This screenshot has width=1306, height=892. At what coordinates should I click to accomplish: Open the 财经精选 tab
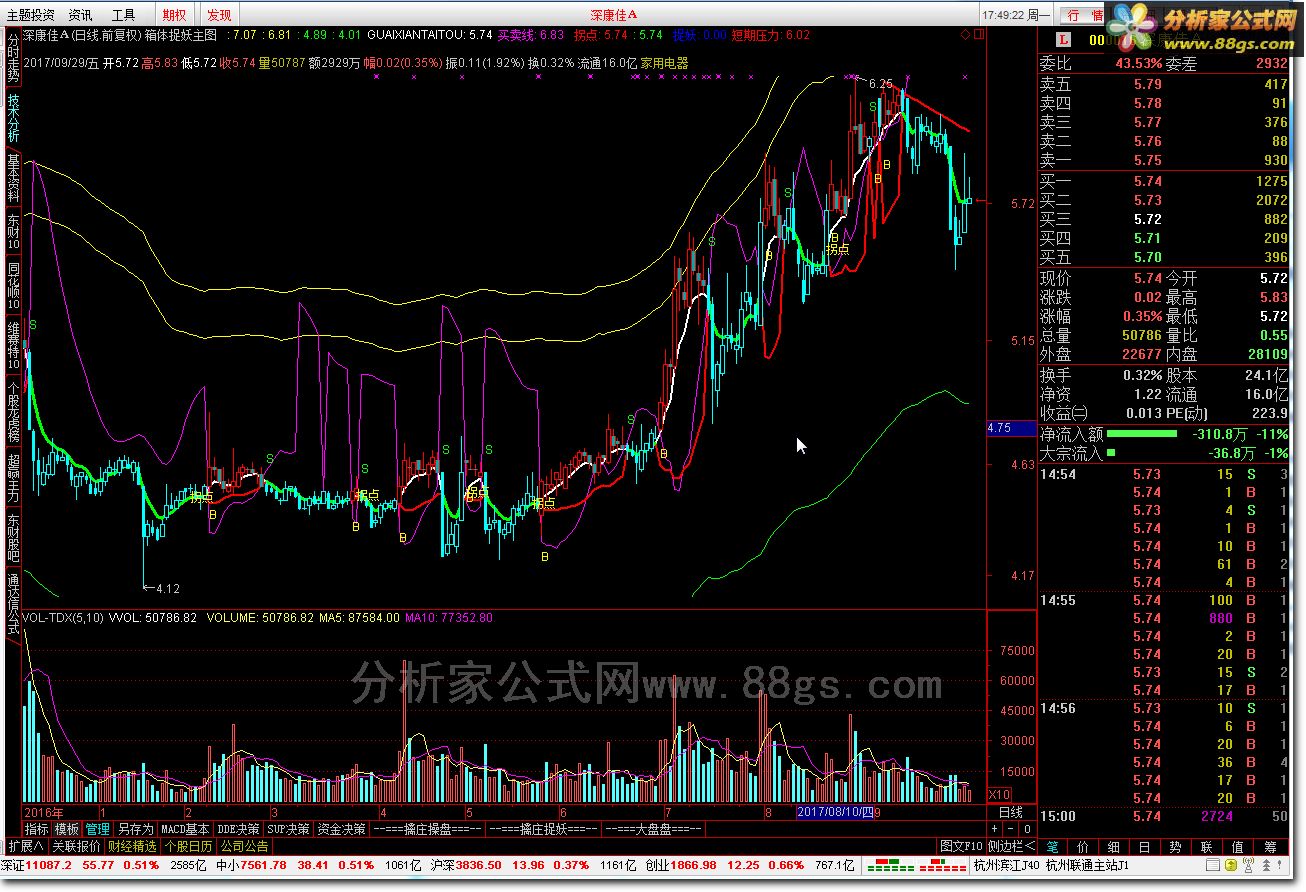coord(132,846)
